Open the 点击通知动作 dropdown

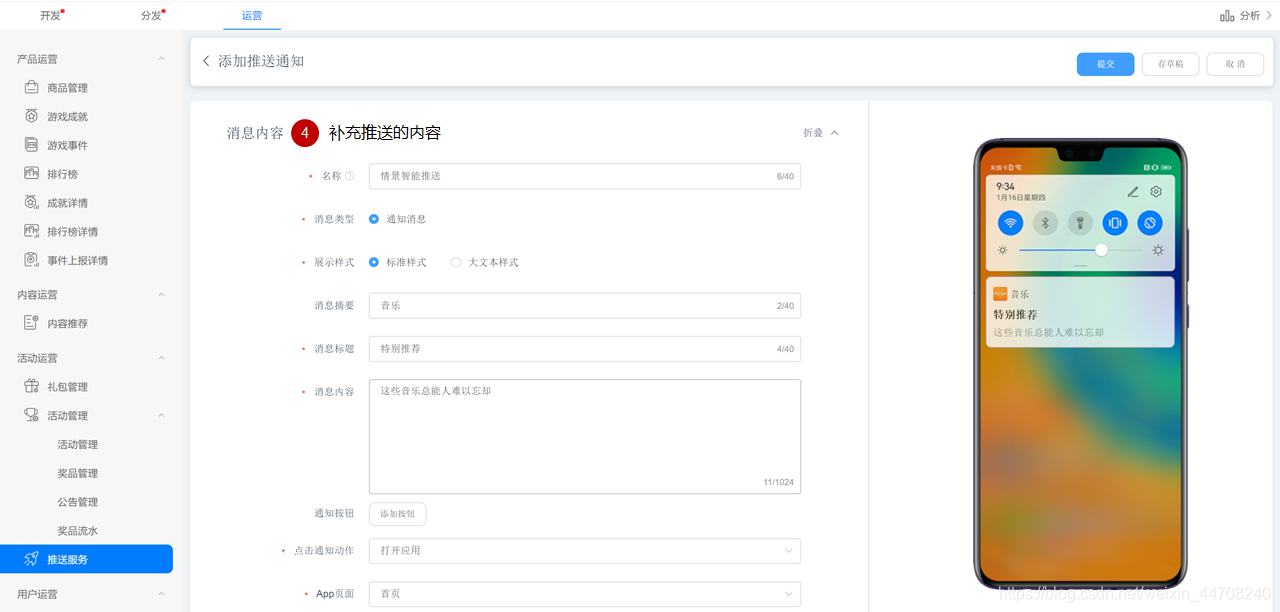tap(584, 550)
